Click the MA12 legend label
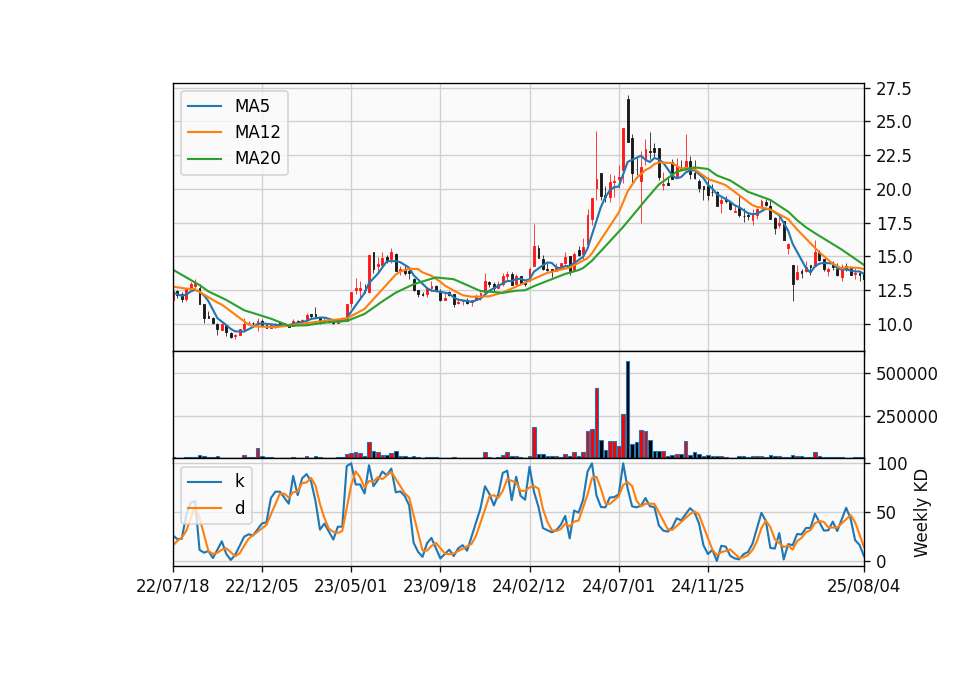 (x=257, y=132)
